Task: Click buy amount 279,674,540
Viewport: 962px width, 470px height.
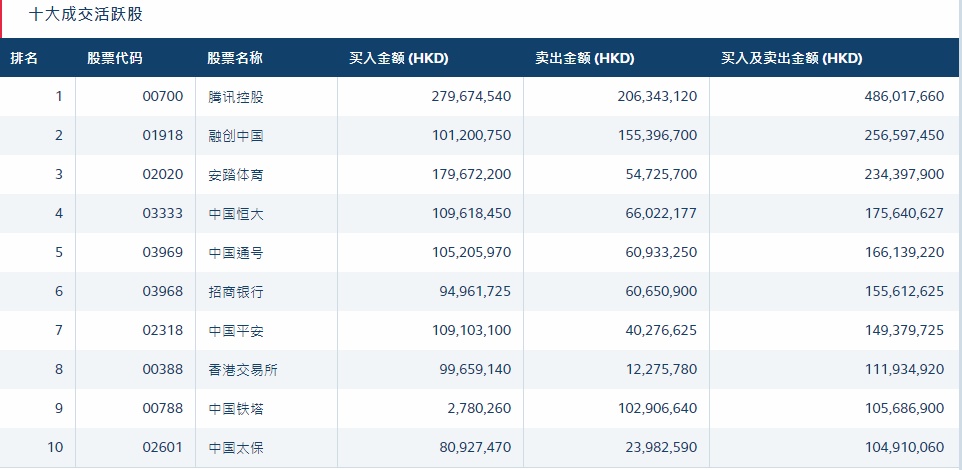Action: (471, 96)
